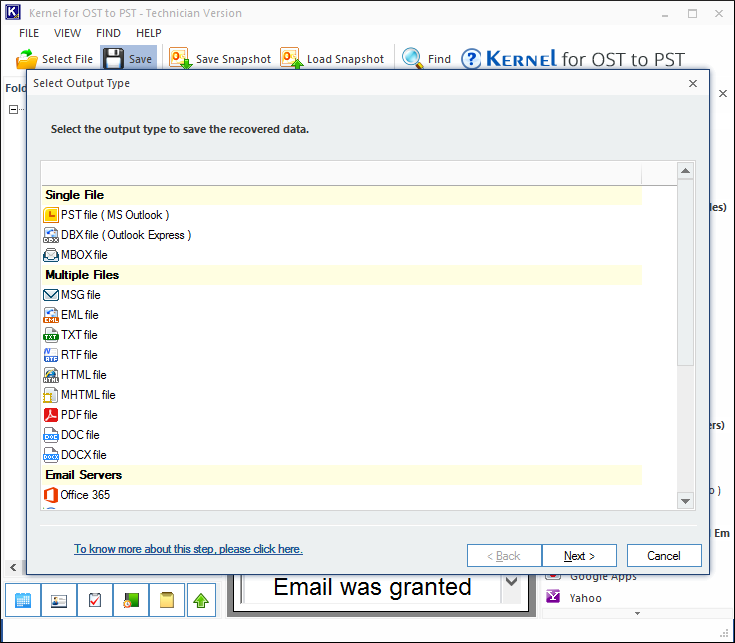Open the FILE menu
The width and height of the screenshot is (735, 643).
click(x=29, y=33)
